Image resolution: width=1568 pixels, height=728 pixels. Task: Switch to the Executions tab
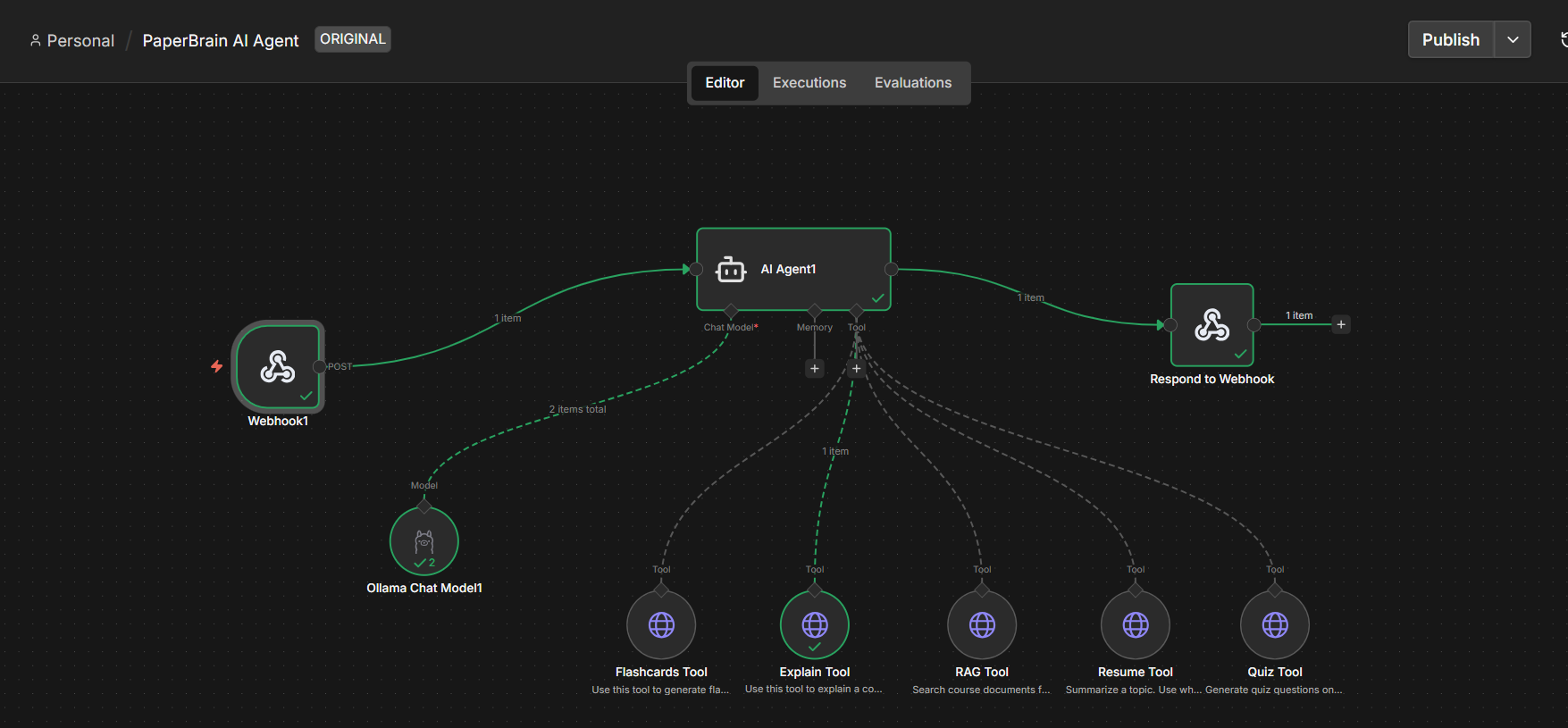pos(809,83)
